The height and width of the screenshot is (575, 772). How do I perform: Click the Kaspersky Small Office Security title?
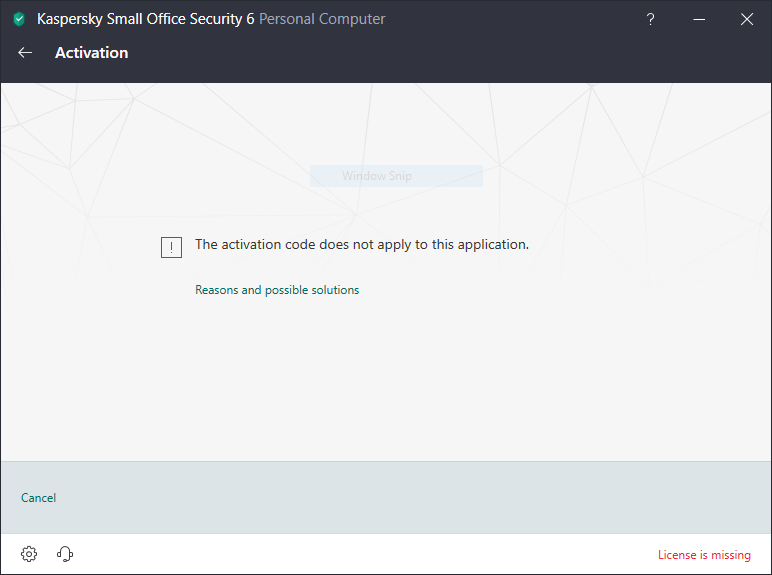tap(145, 19)
